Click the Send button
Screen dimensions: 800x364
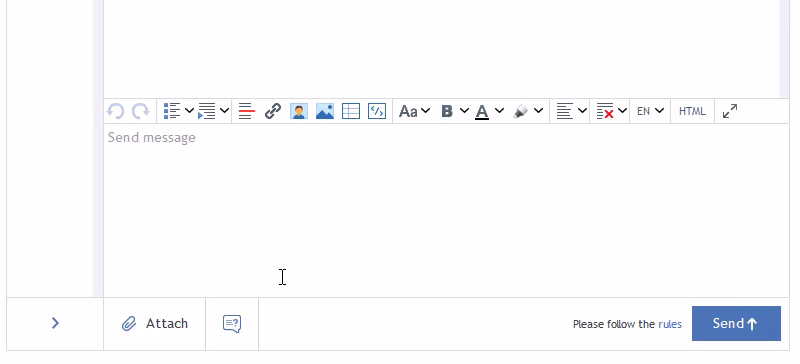tap(736, 323)
